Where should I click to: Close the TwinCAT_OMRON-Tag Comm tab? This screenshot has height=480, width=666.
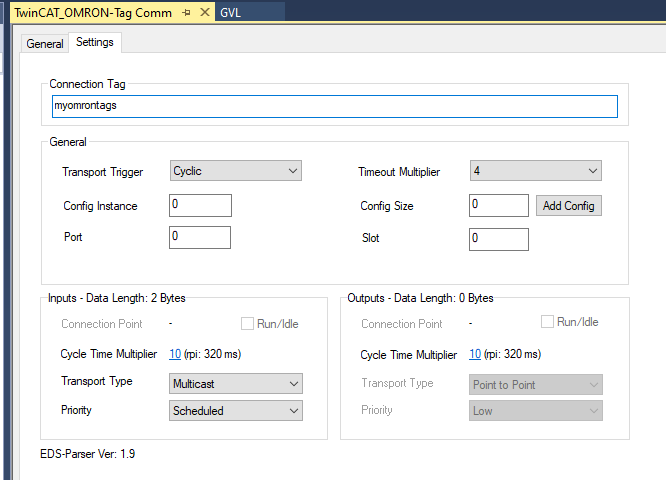[205, 12]
